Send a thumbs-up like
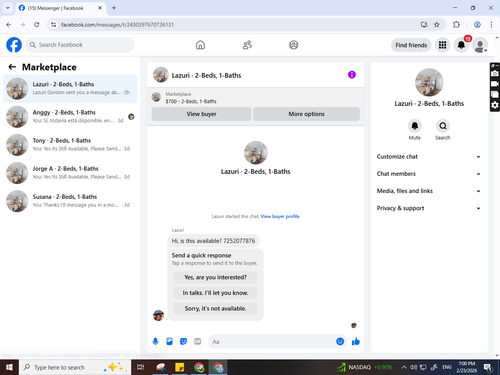500x375 pixels. (356, 341)
